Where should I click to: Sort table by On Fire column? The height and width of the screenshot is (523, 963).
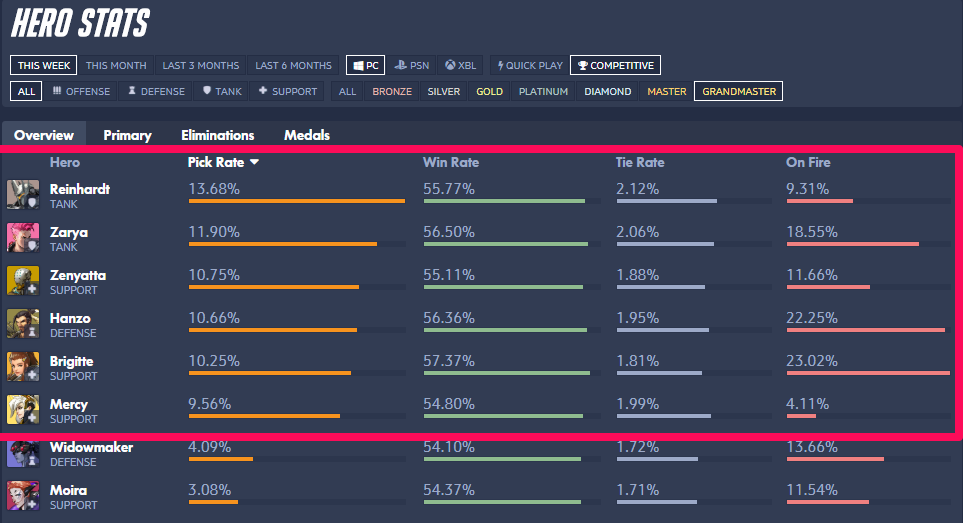click(808, 162)
